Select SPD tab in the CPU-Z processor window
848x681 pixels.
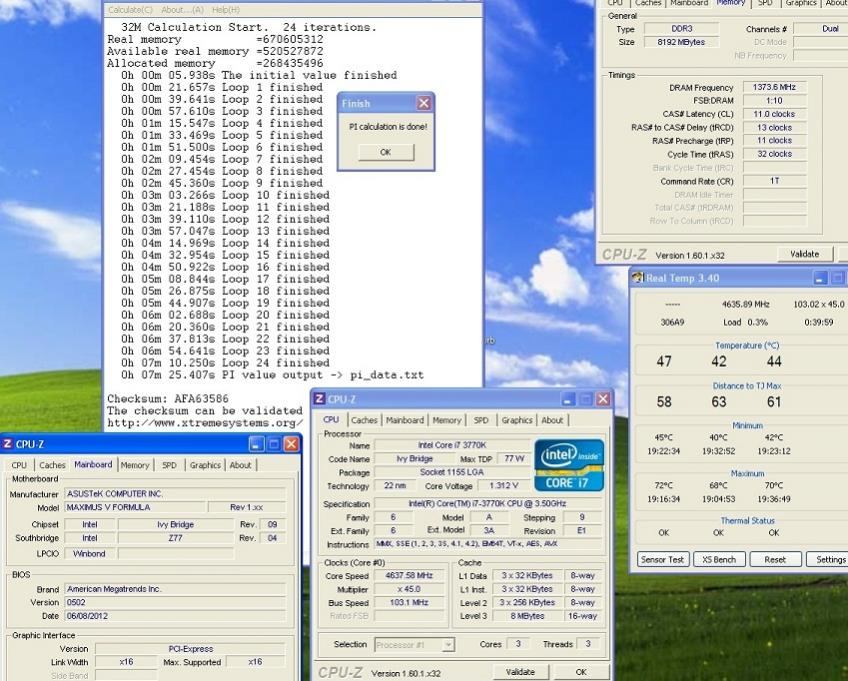click(x=481, y=420)
